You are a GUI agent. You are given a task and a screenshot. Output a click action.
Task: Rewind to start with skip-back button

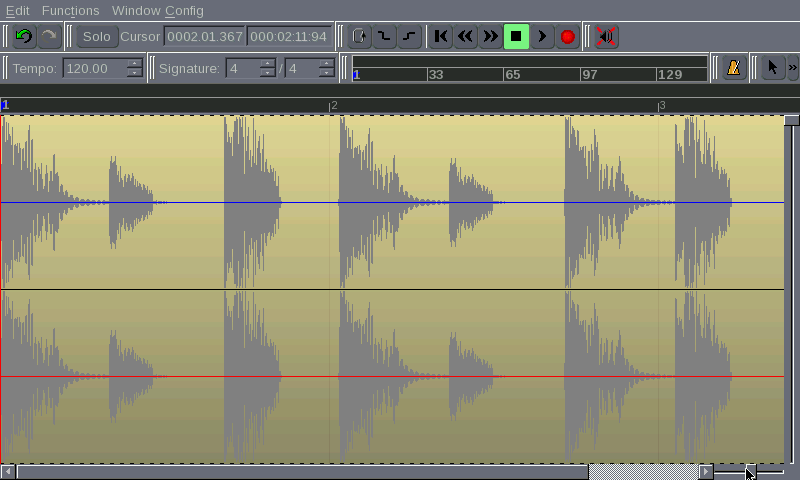pos(440,36)
